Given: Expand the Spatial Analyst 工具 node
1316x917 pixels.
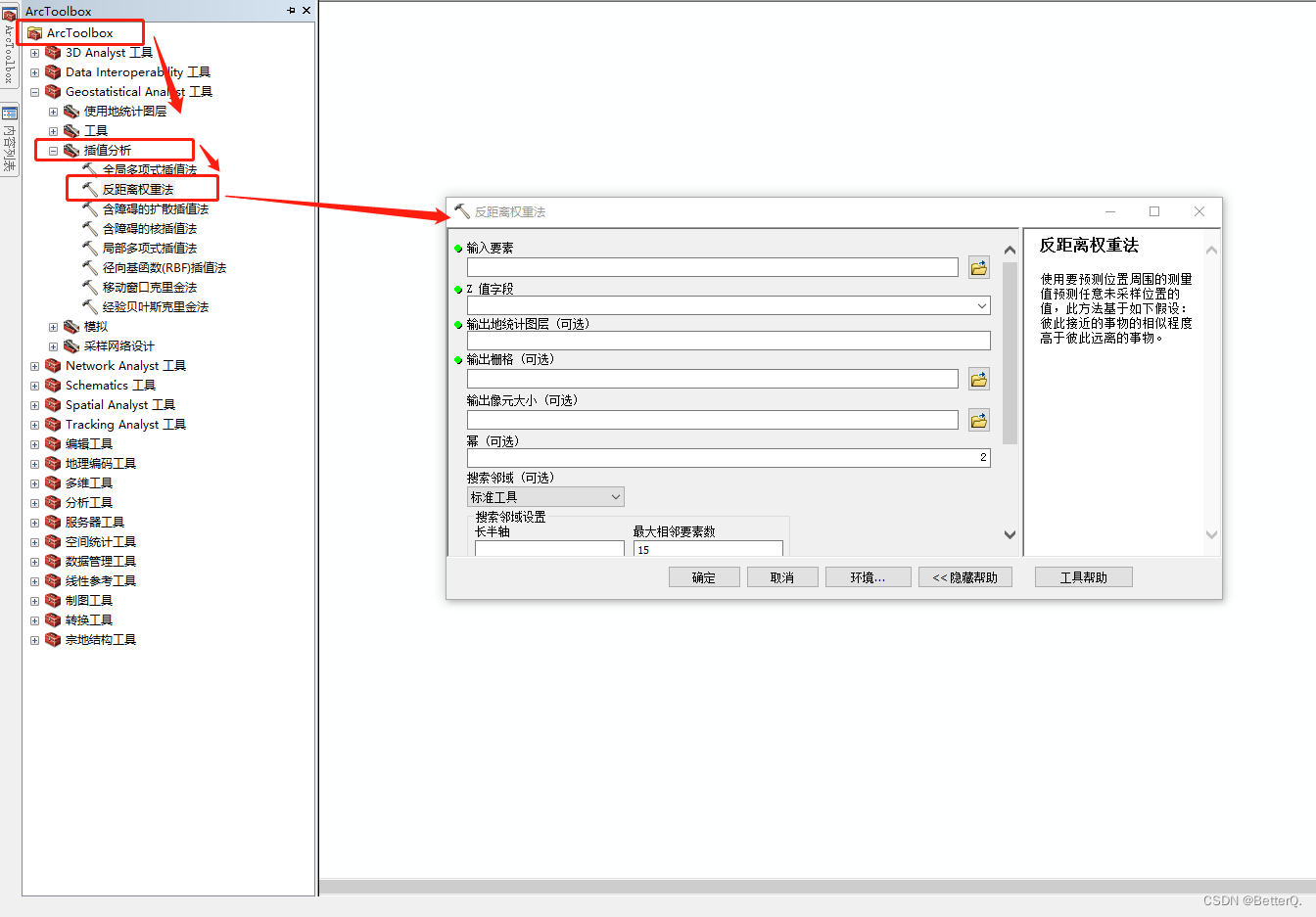Looking at the screenshot, I should (x=34, y=405).
